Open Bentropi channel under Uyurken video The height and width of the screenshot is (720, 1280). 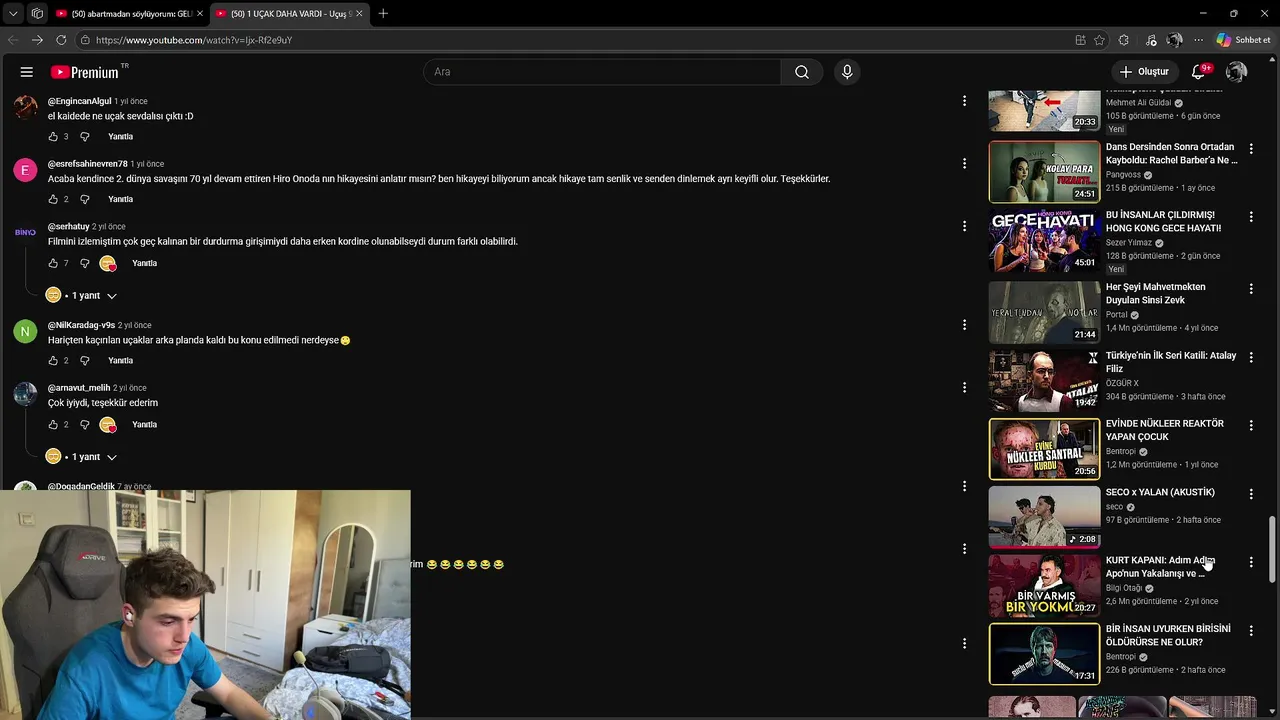(x=1120, y=657)
